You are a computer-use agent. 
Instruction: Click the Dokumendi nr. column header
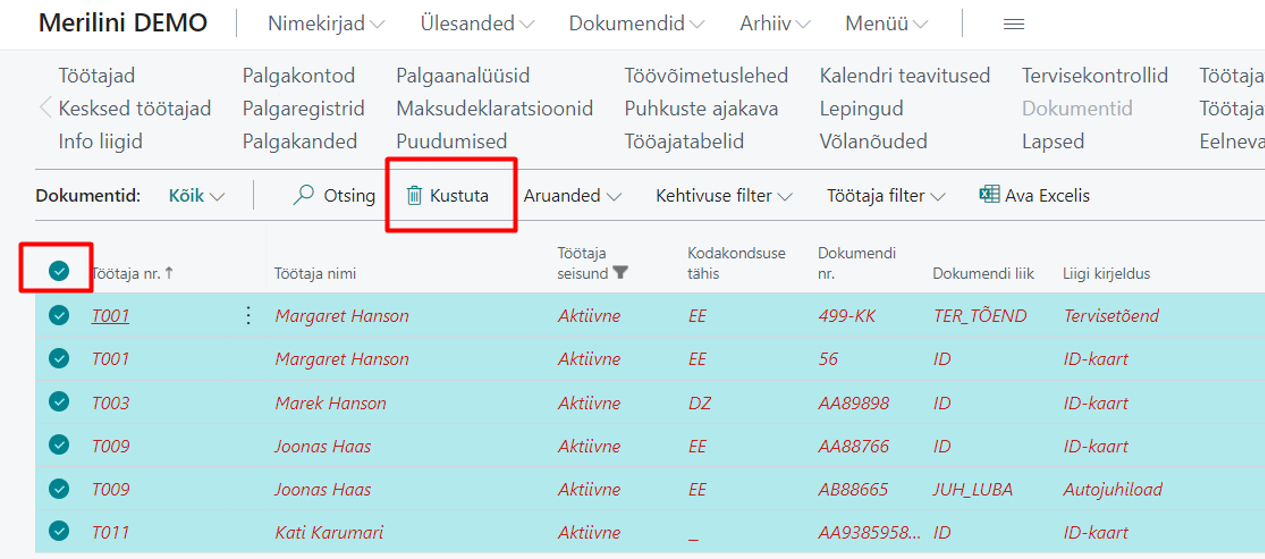point(859,263)
